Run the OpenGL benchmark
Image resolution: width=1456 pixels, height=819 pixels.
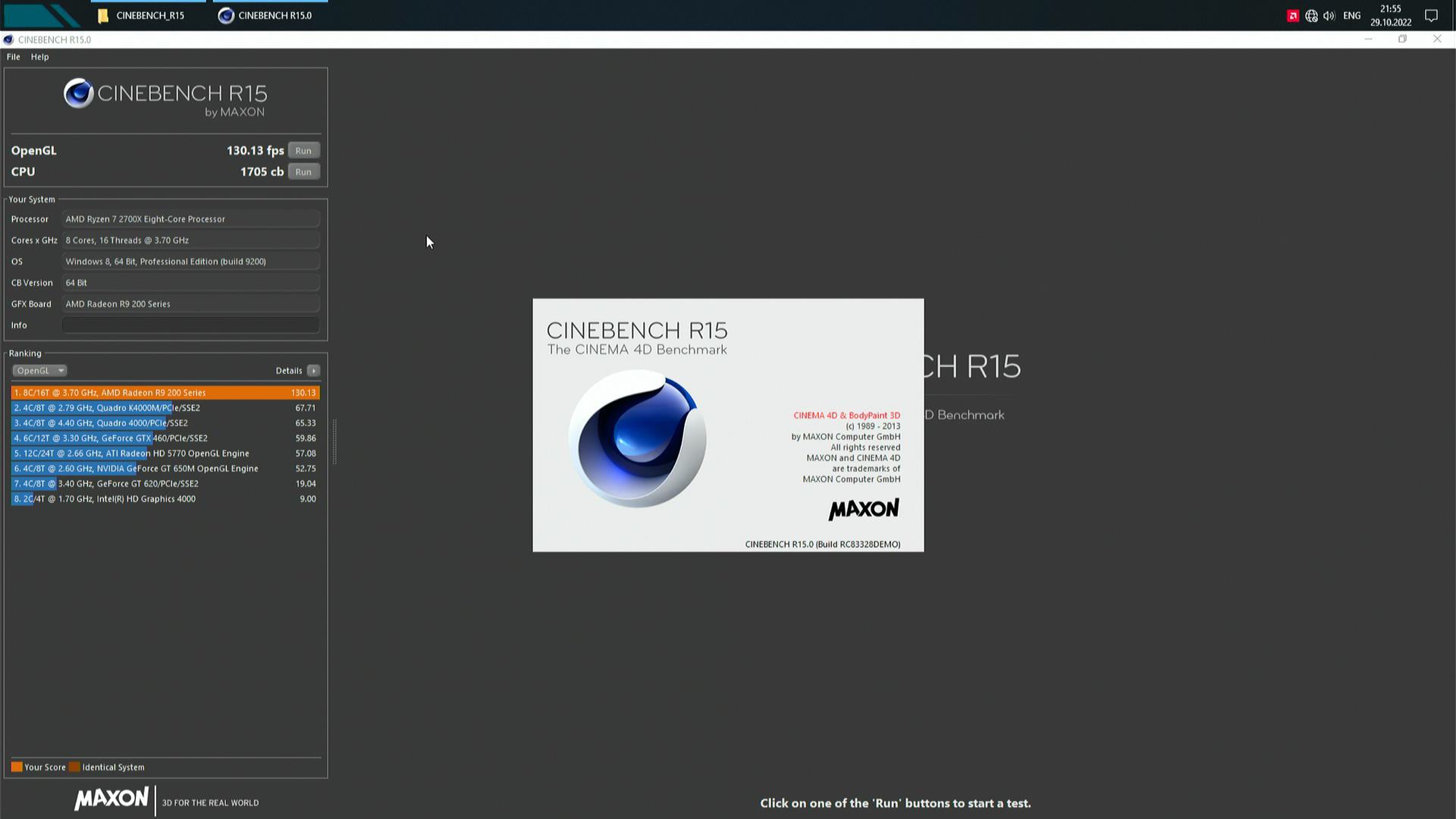(x=303, y=151)
